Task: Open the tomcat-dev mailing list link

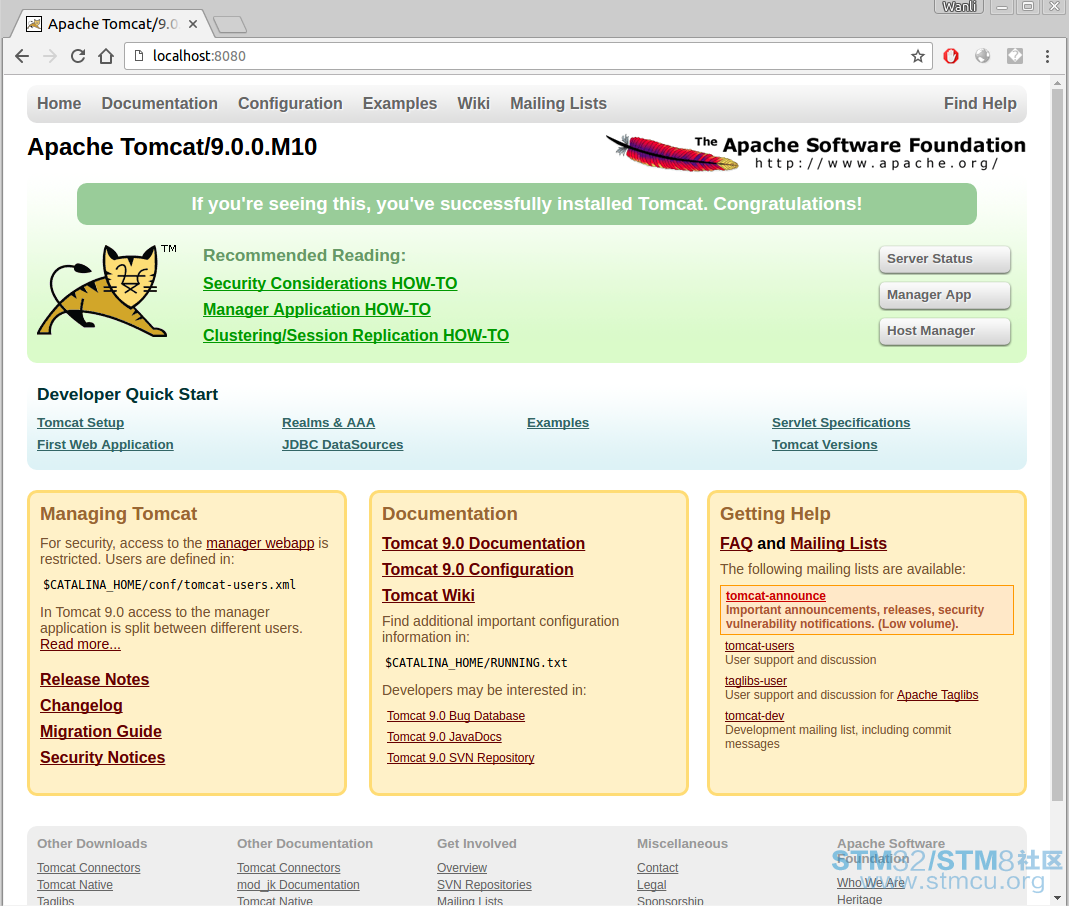Action: 754,716
